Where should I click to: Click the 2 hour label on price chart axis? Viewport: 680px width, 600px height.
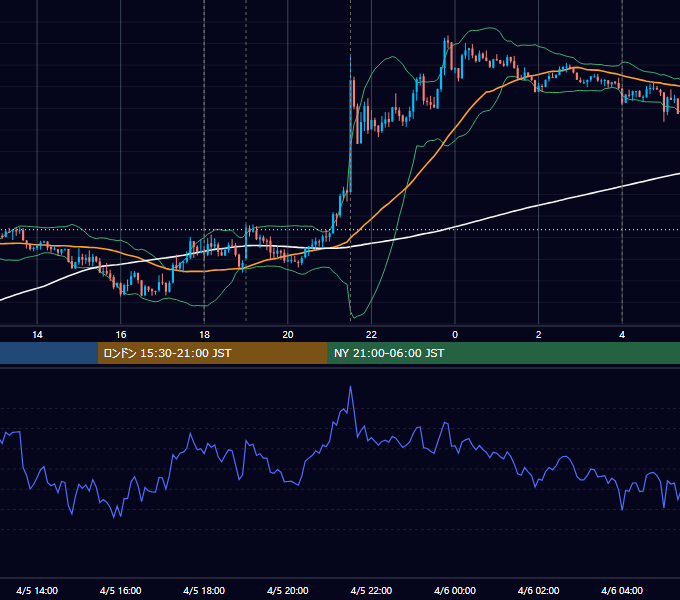click(x=539, y=335)
